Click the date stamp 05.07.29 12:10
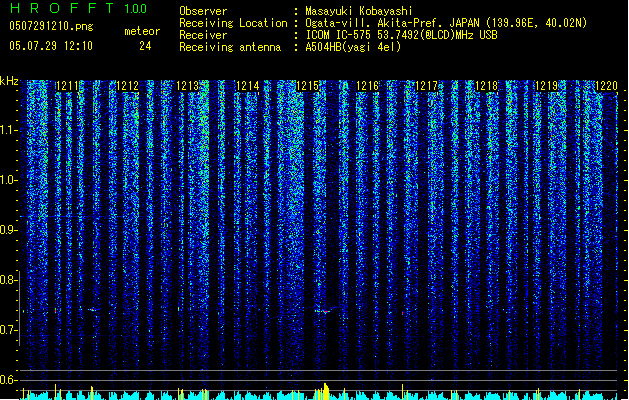Image resolution: width=629 pixels, height=400 pixels. (51, 46)
